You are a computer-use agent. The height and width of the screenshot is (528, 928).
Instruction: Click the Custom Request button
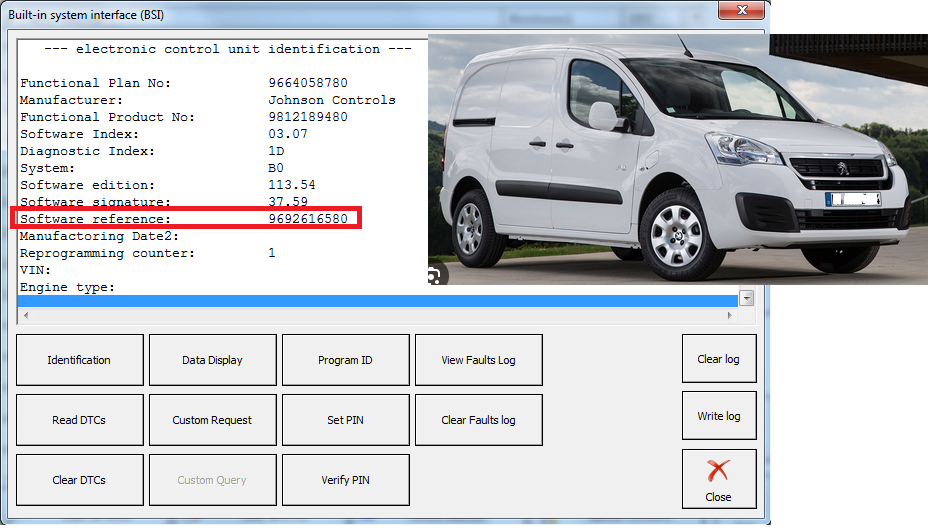coord(212,420)
